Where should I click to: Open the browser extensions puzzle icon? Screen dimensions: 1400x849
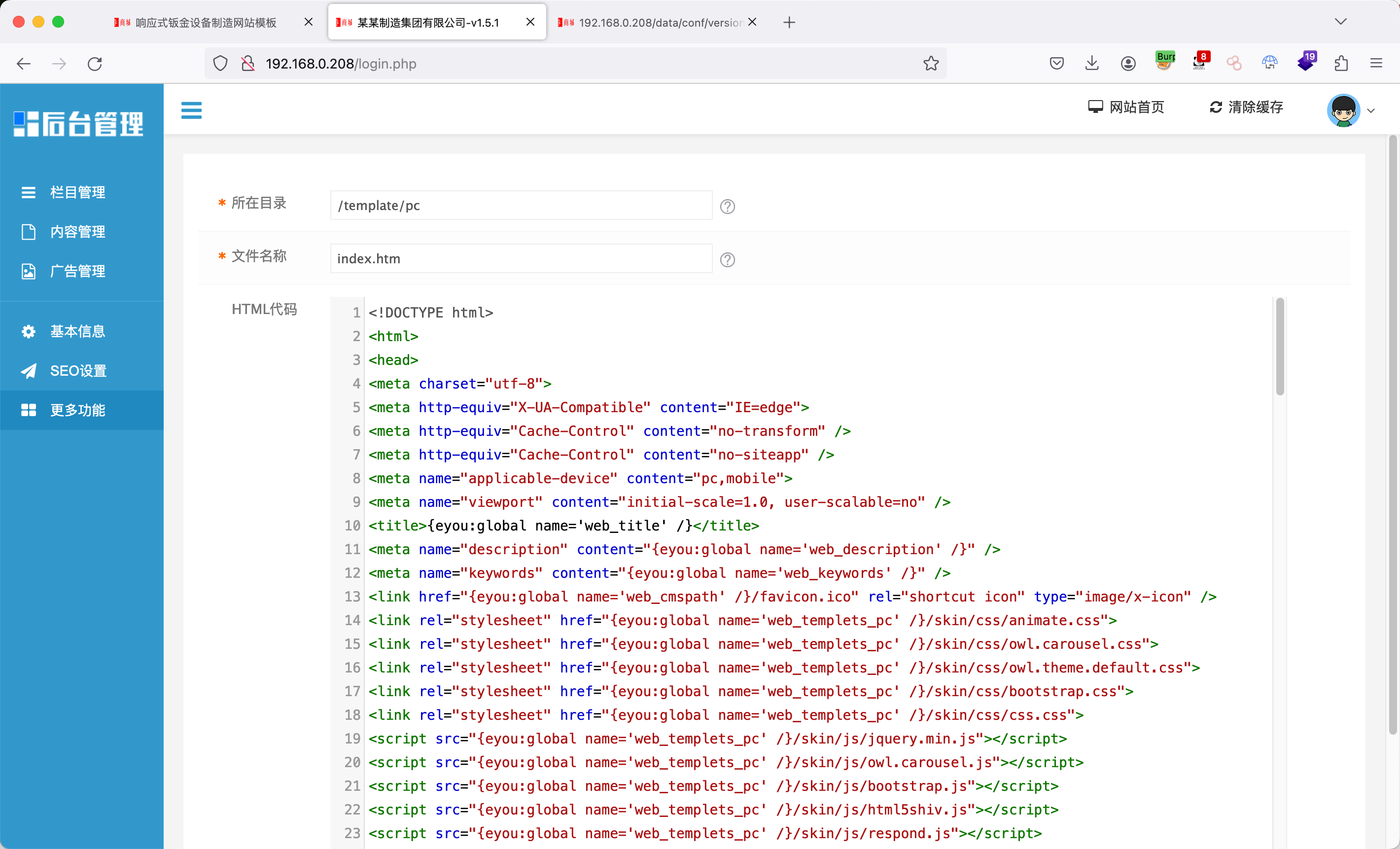point(1341,64)
